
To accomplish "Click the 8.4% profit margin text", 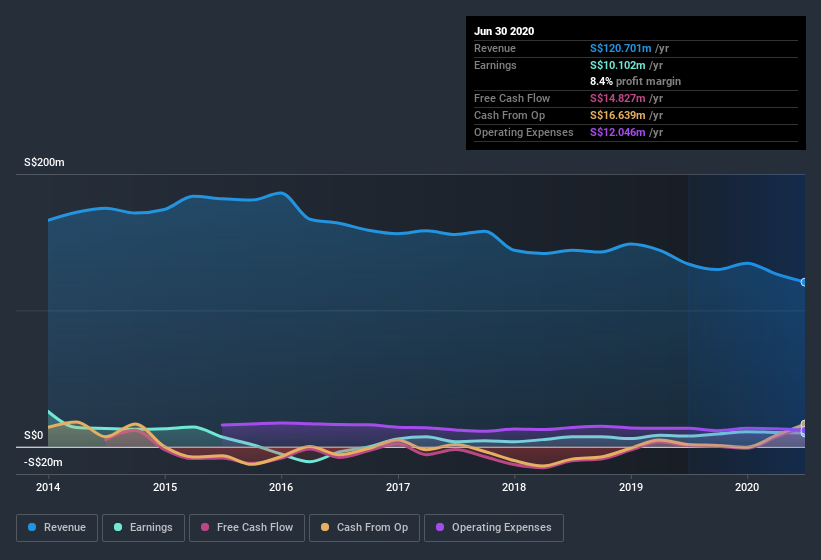I will 636,81.
